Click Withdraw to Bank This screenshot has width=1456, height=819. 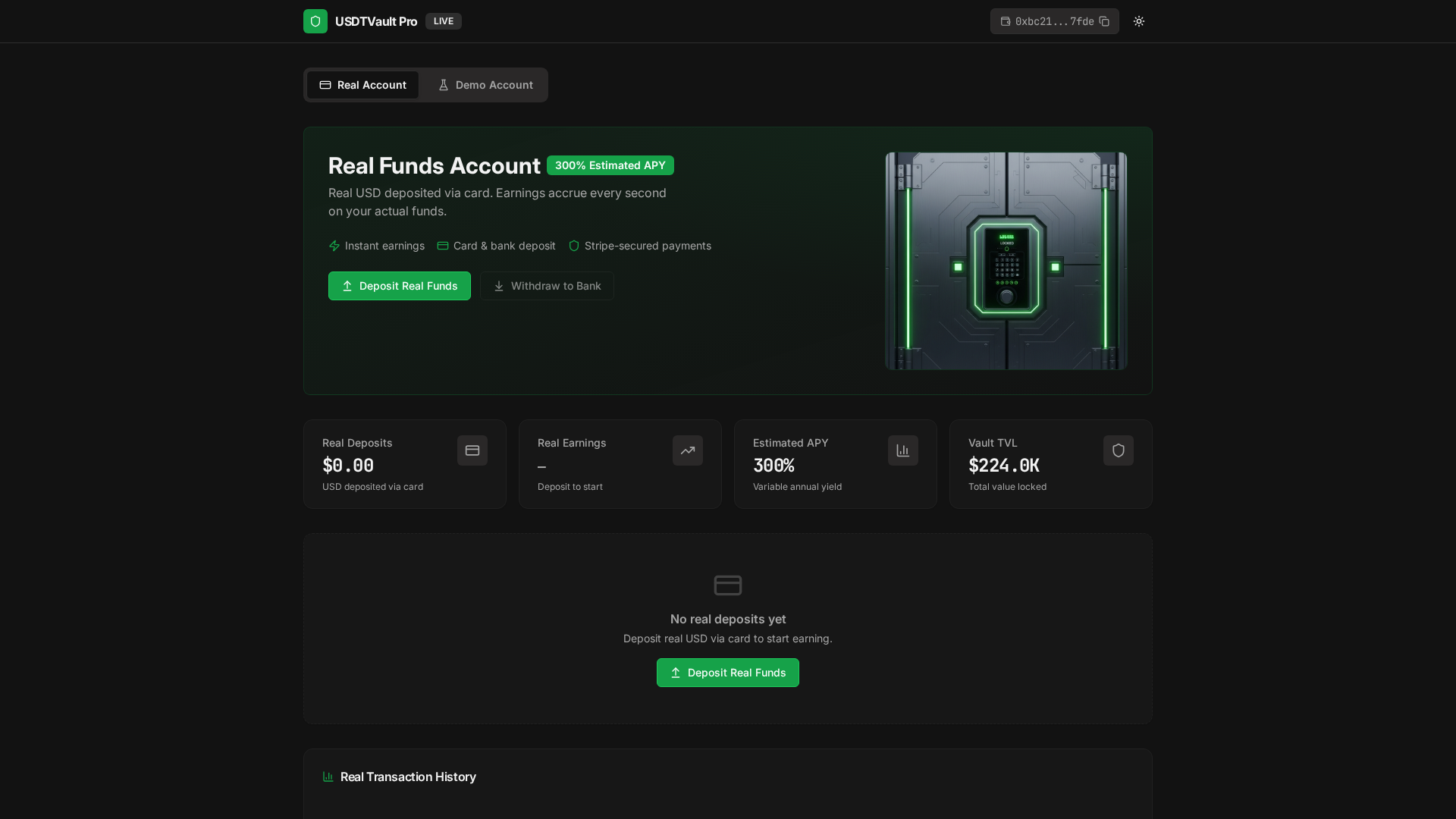(546, 286)
